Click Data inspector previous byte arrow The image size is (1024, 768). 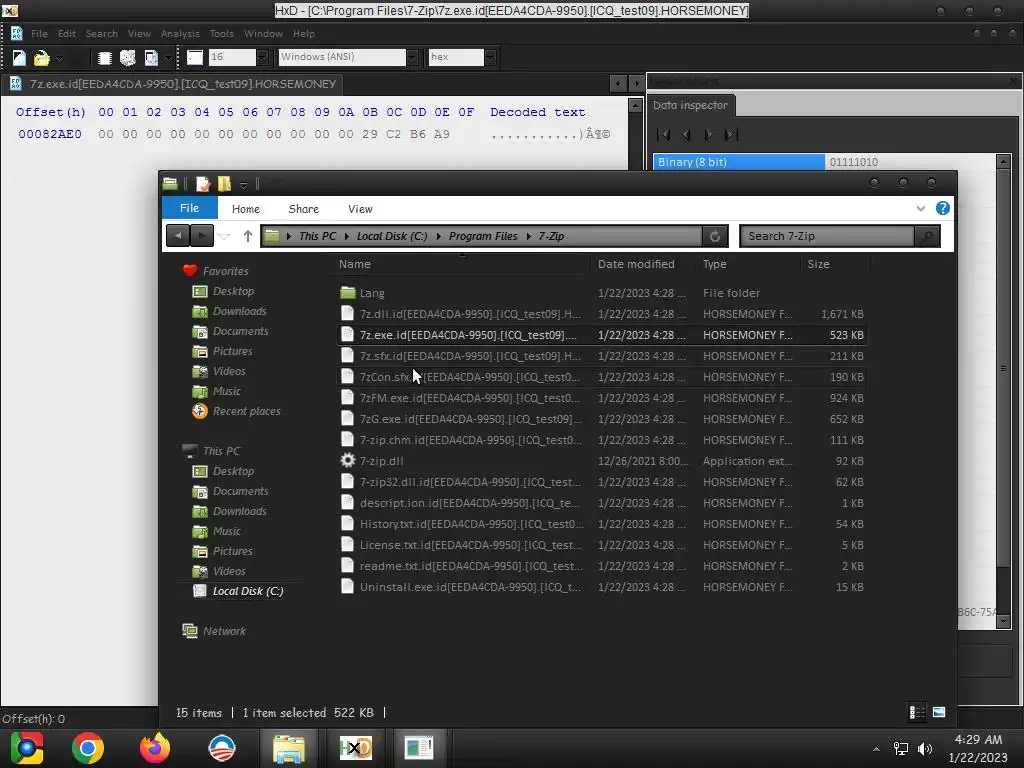[x=686, y=135]
